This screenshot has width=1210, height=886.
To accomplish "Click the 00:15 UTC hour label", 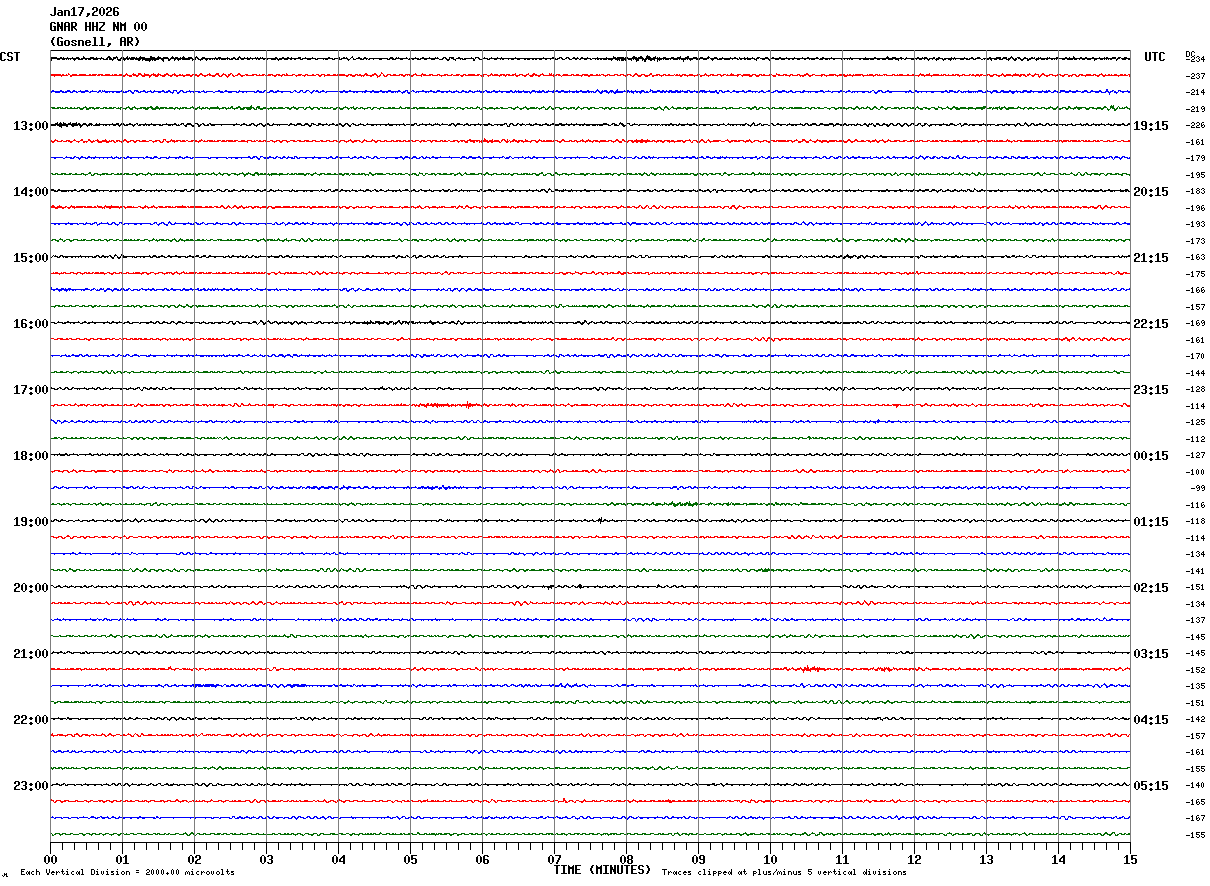I will click(1150, 456).
